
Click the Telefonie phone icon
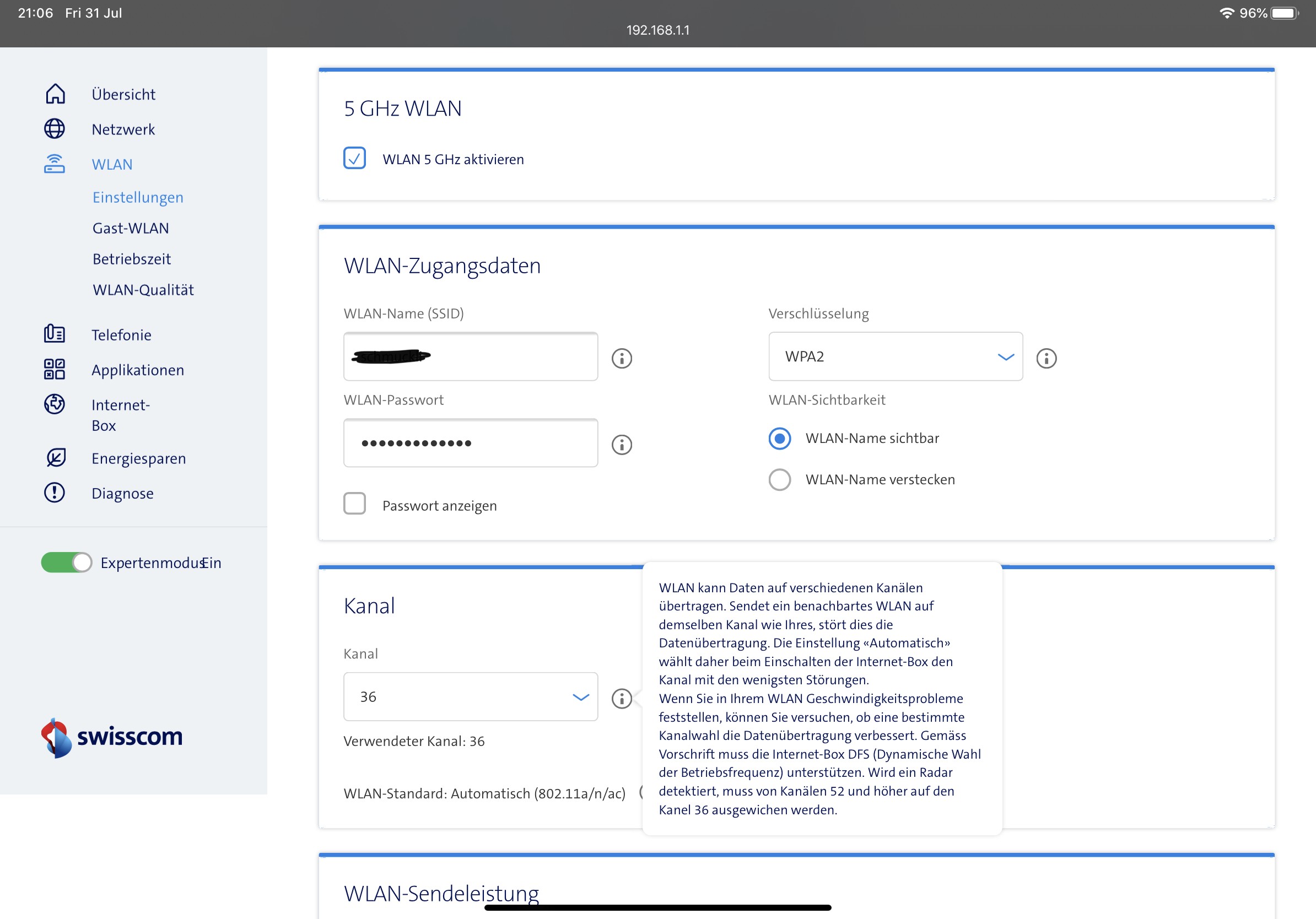coord(55,334)
